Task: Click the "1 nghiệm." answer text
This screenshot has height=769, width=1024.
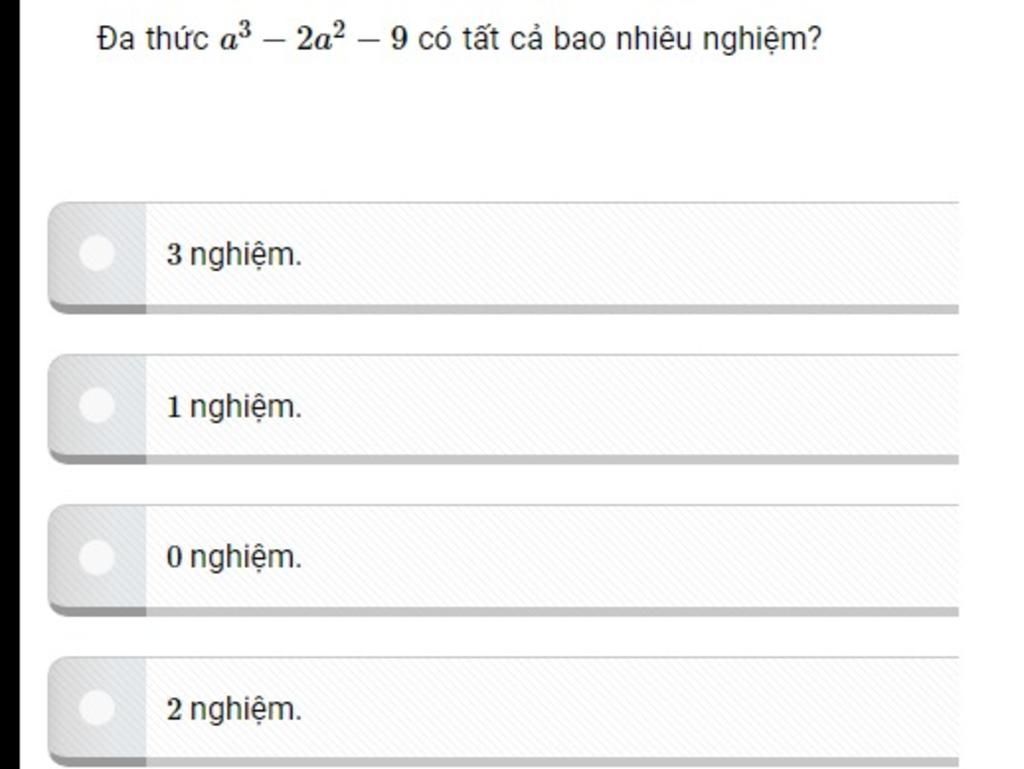Action: click(234, 407)
